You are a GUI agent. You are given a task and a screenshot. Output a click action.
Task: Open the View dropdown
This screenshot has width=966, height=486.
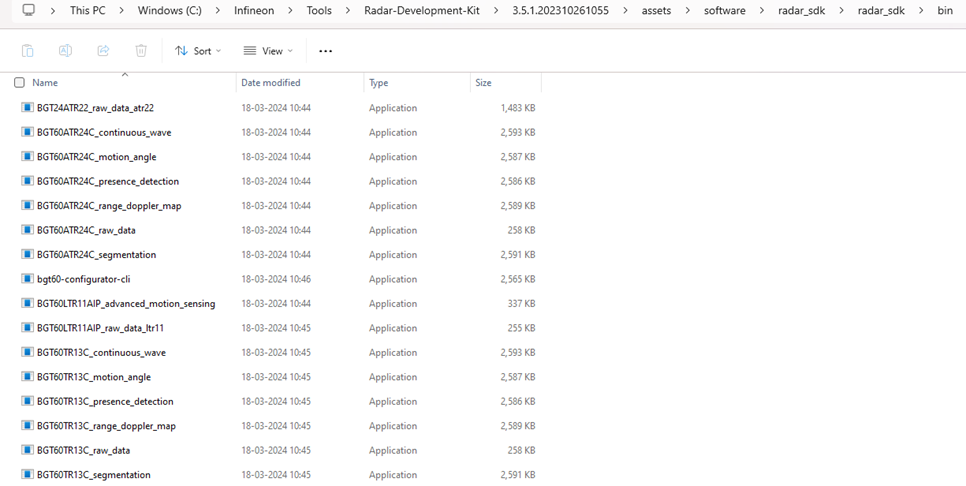coord(268,51)
